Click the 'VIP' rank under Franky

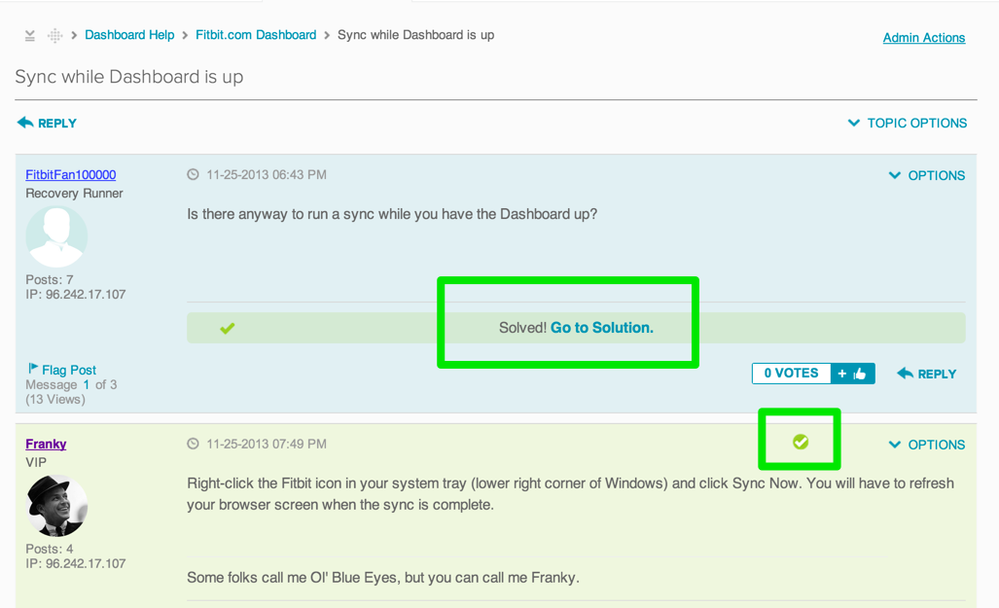36,462
